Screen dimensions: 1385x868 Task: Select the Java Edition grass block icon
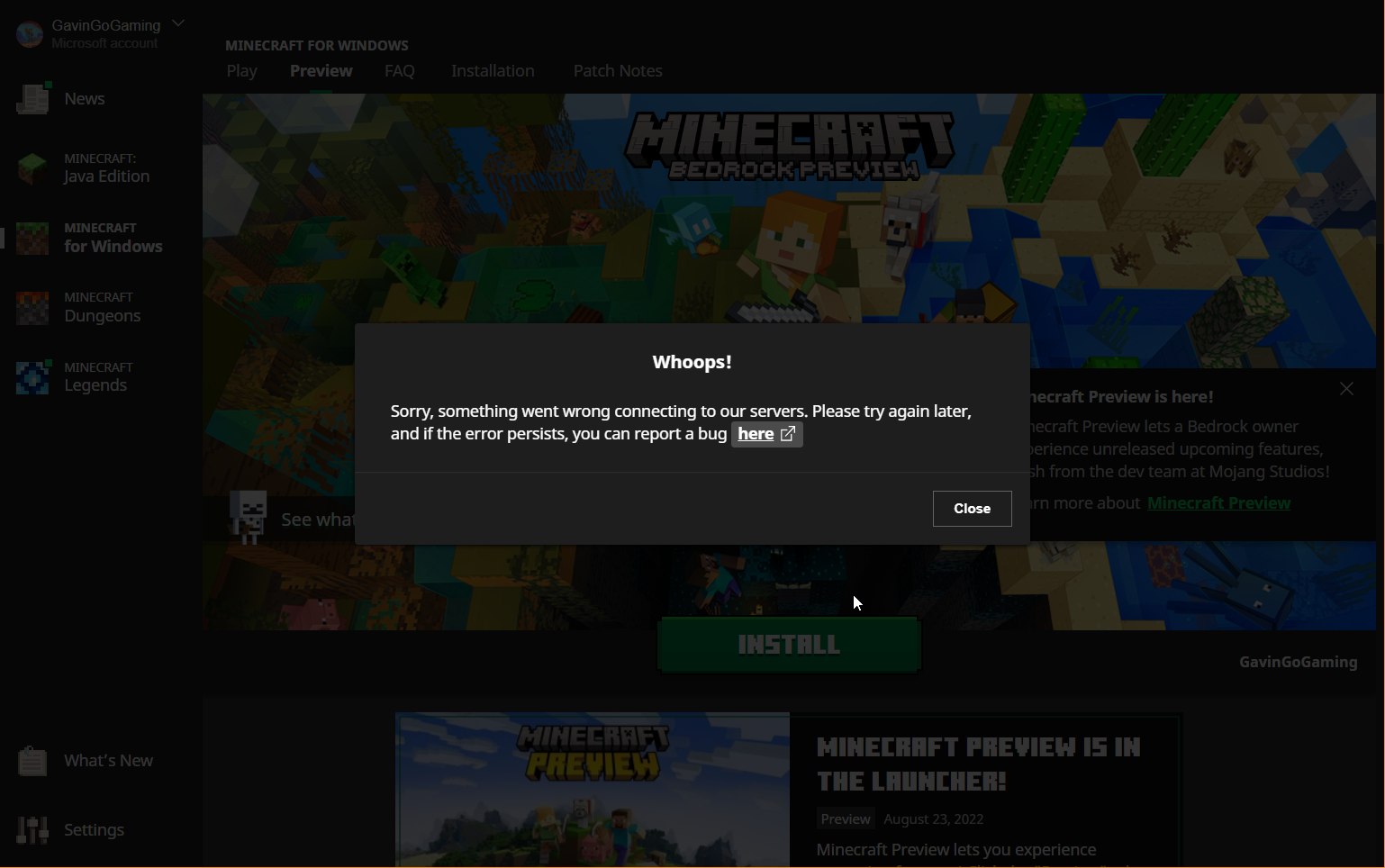pos(32,168)
